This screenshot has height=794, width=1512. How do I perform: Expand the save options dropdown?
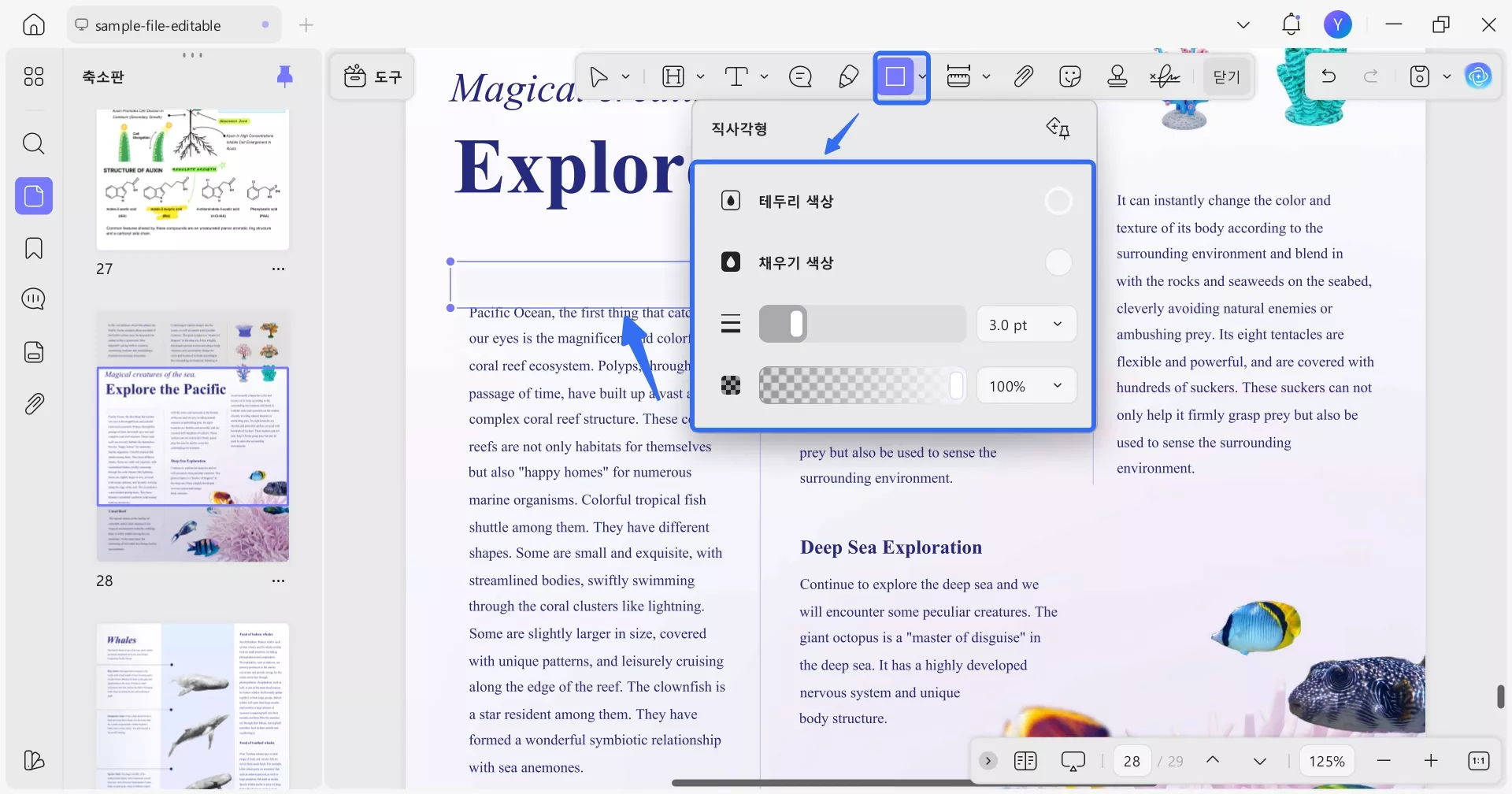click(1447, 76)
